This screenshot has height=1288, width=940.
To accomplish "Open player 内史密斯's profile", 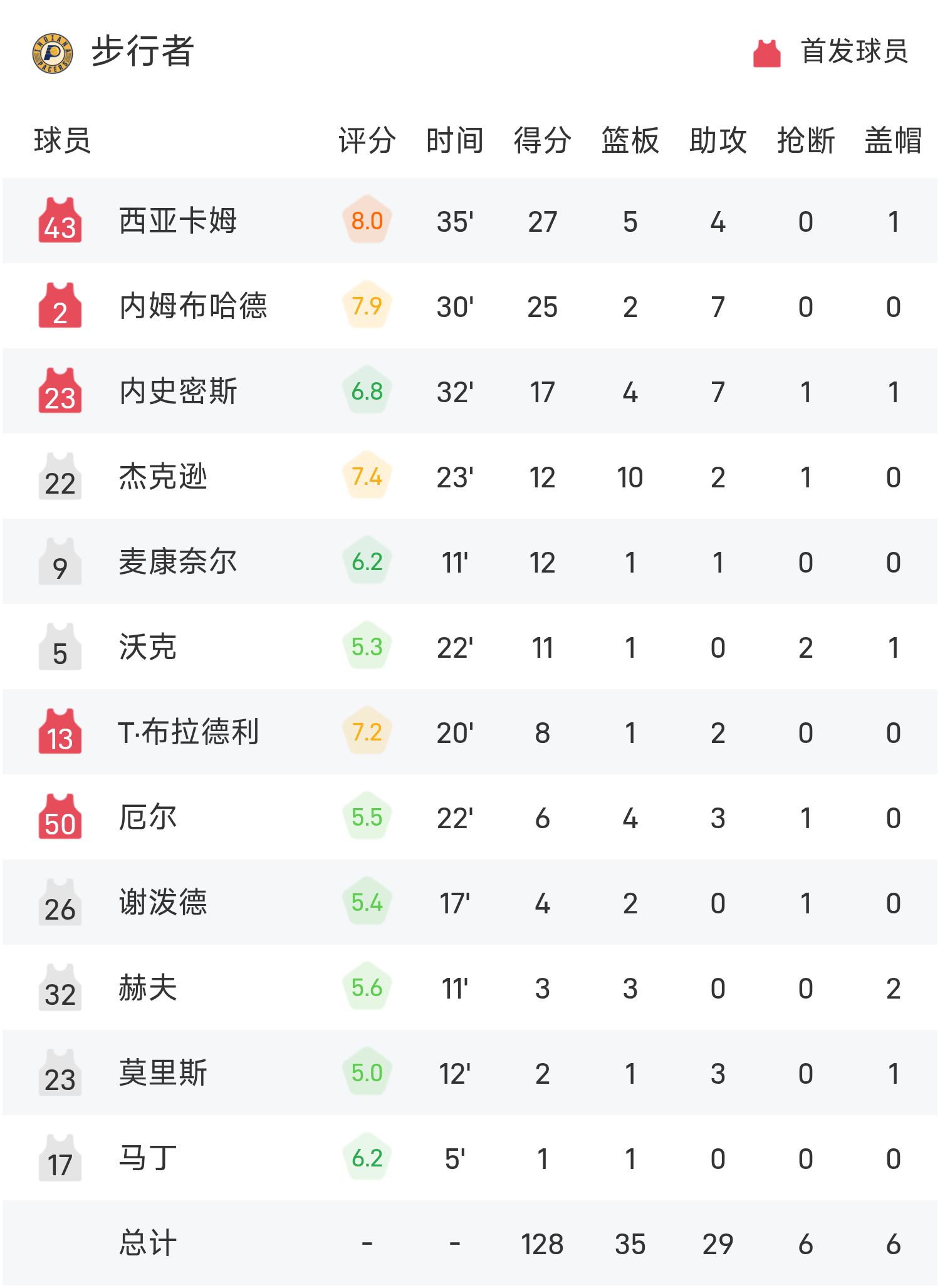I will pyautogui.click(x=178, y=392).
